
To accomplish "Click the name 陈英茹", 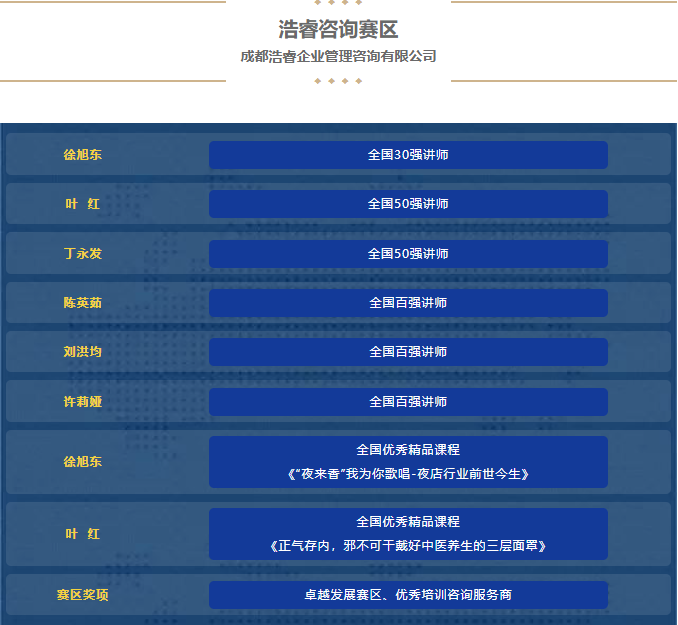I will (83, 303).
